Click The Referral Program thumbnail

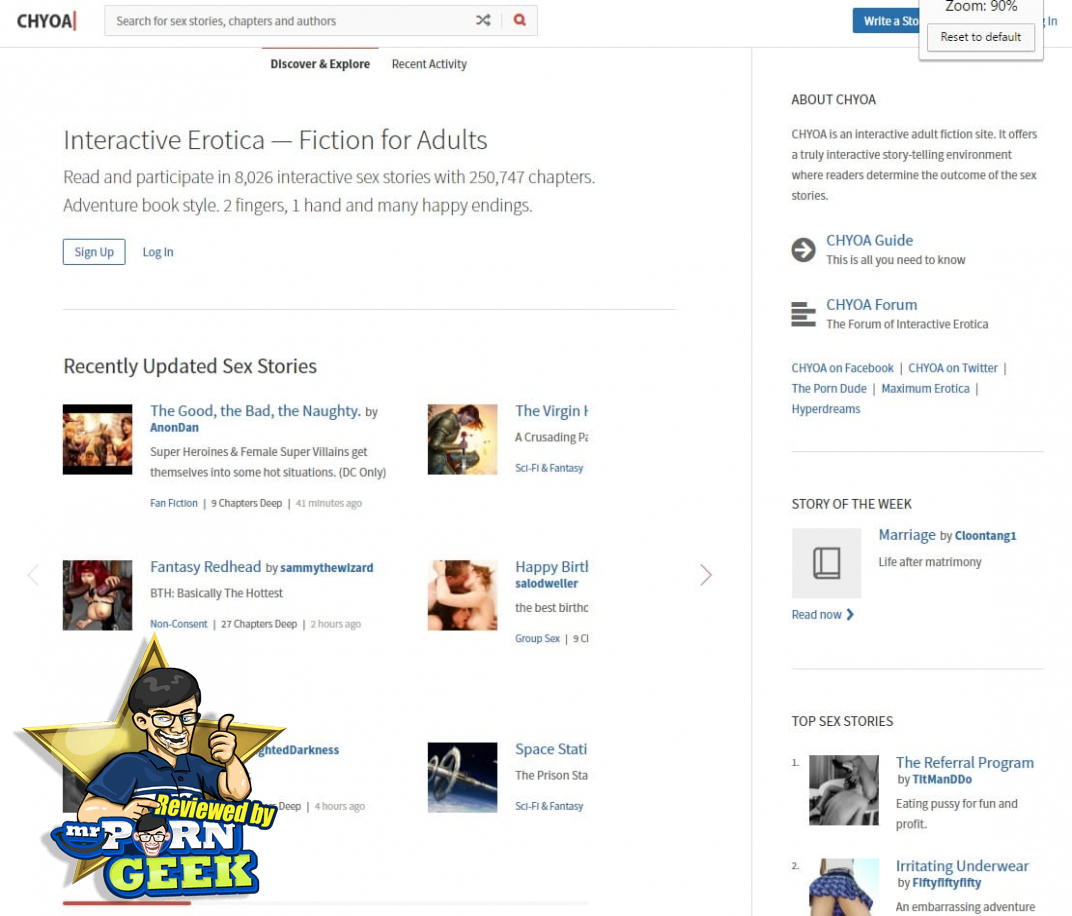[x=844, y=790]
